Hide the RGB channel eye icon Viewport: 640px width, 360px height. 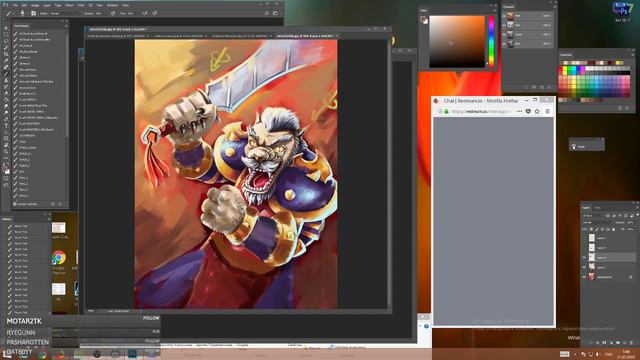(x=504, y=16)
